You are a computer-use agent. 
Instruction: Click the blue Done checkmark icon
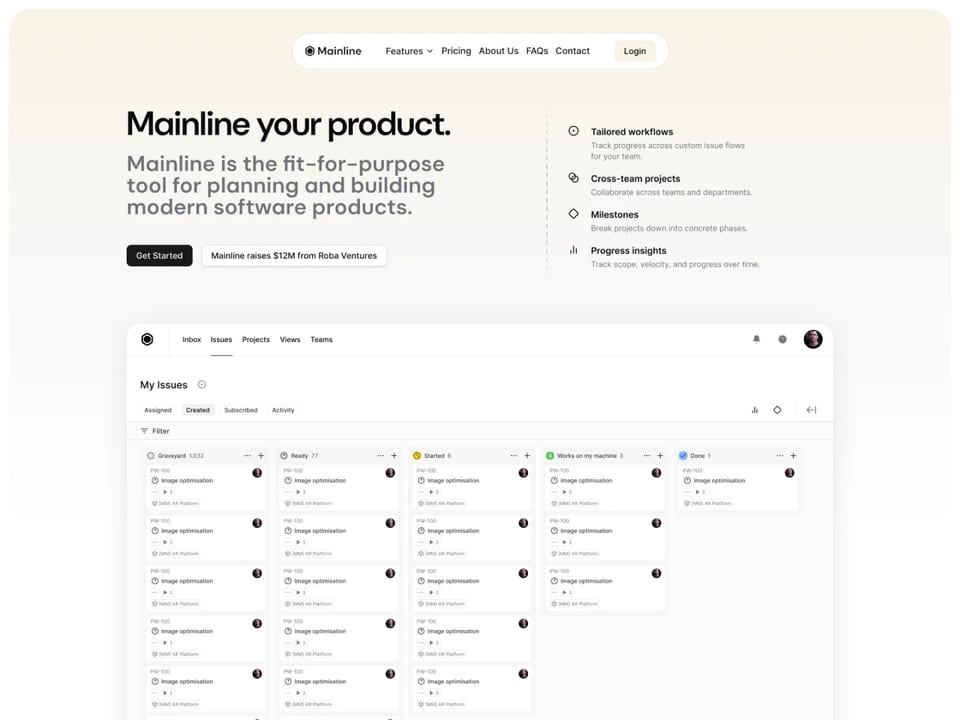pyautogui.click(x=683, y=456)
